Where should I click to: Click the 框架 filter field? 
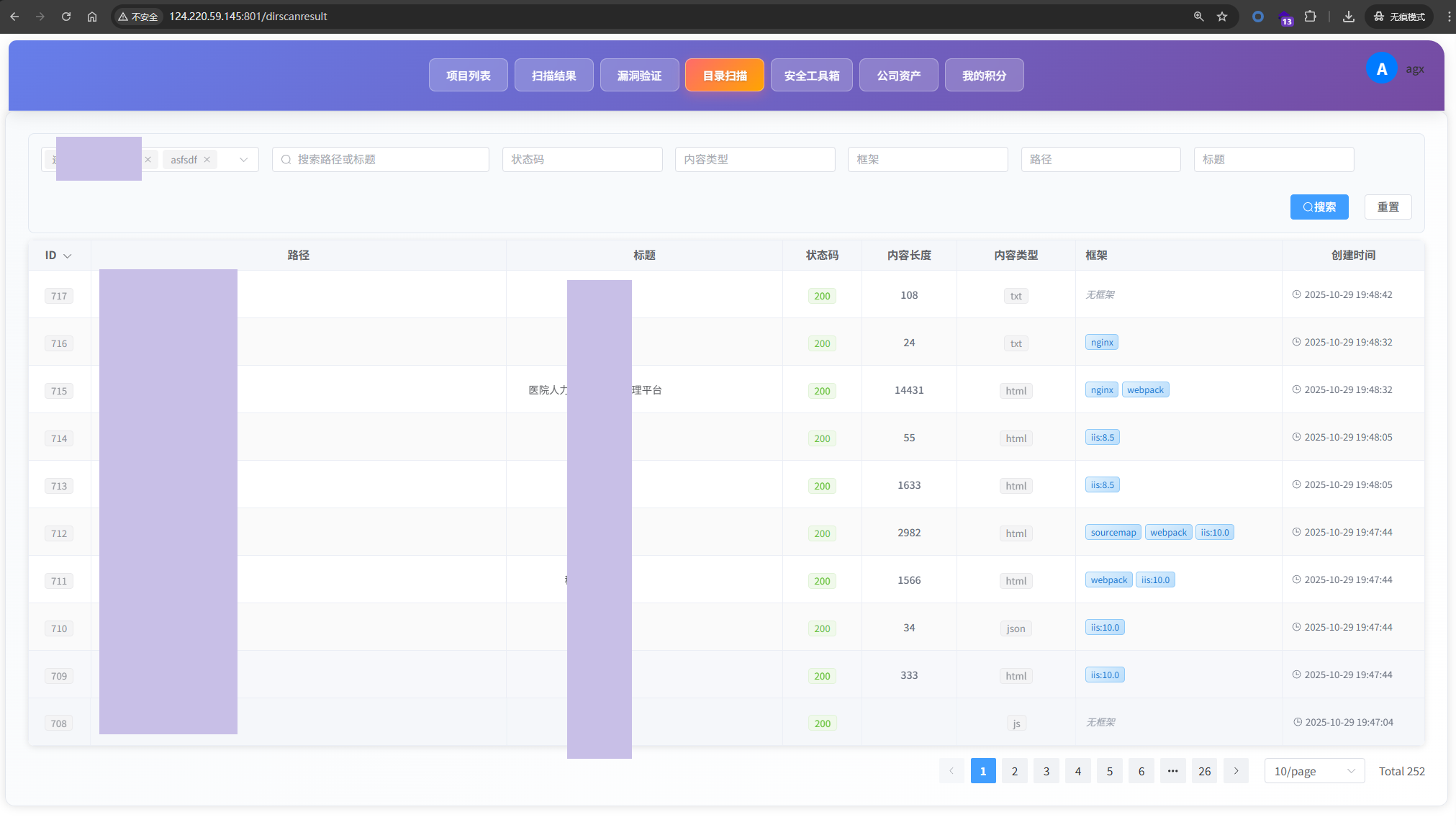[928, 160]
